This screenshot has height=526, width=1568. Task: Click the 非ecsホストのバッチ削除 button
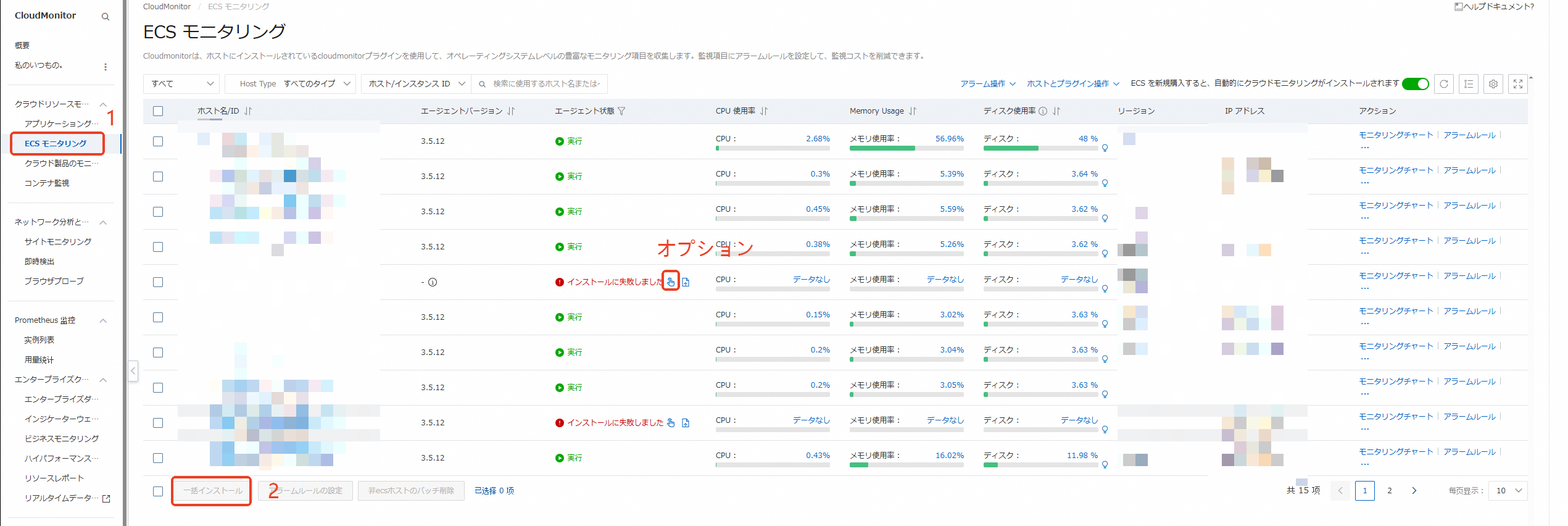coord(411,491)
